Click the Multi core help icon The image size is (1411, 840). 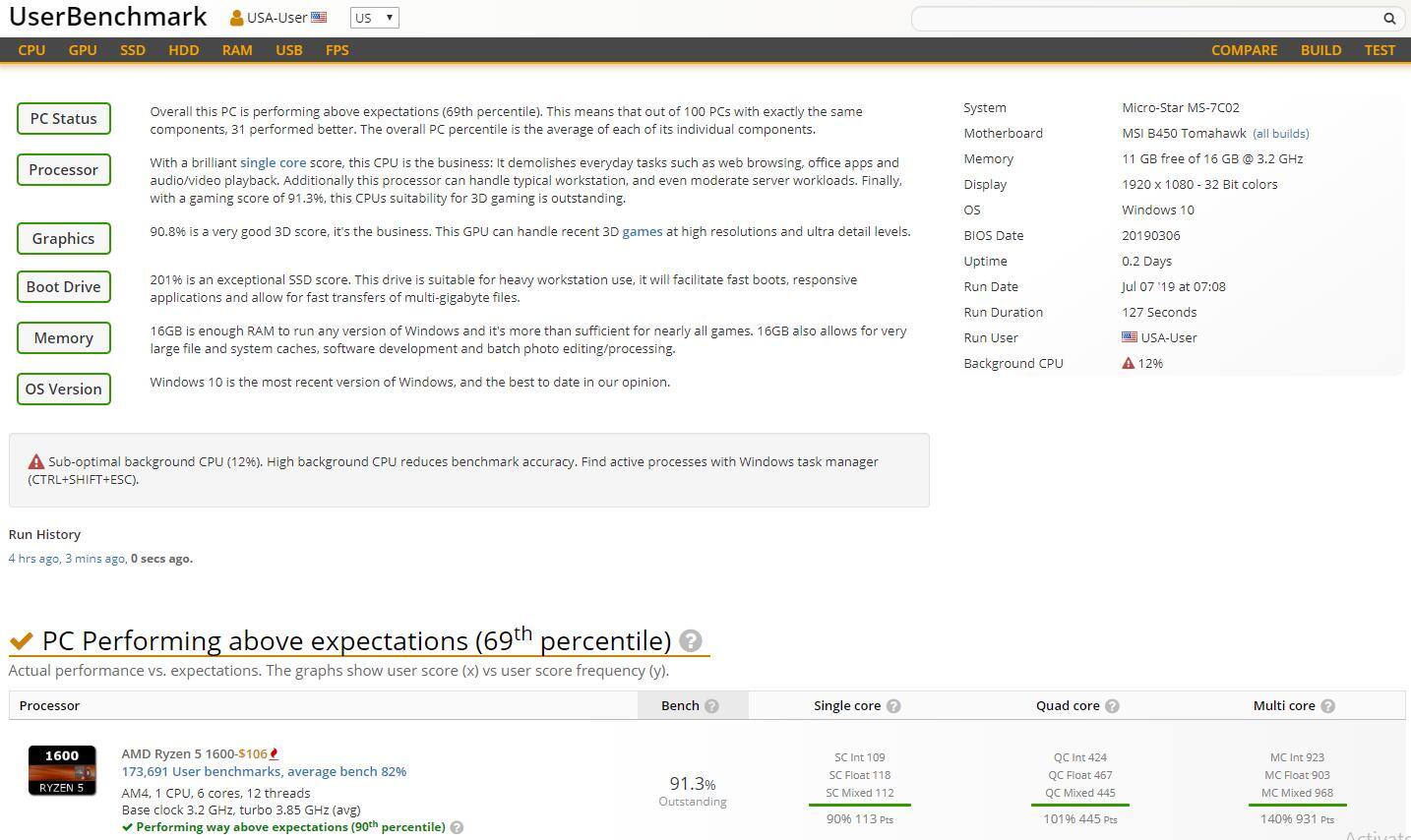[x=1327, y=706]
